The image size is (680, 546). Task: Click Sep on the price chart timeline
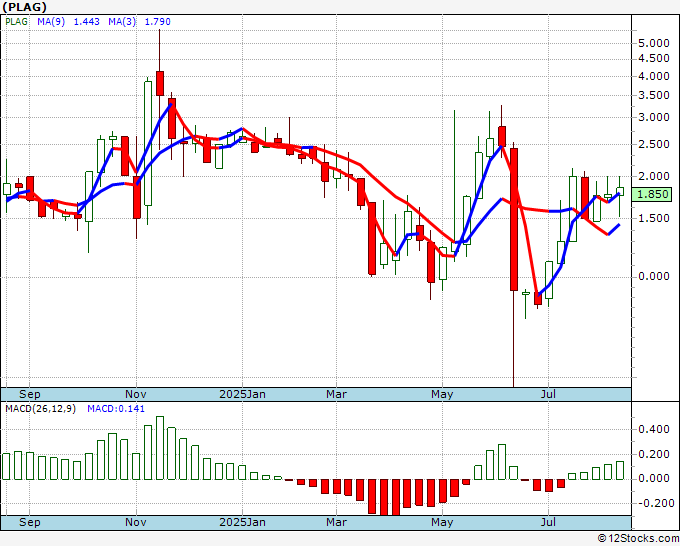[29, 394]
